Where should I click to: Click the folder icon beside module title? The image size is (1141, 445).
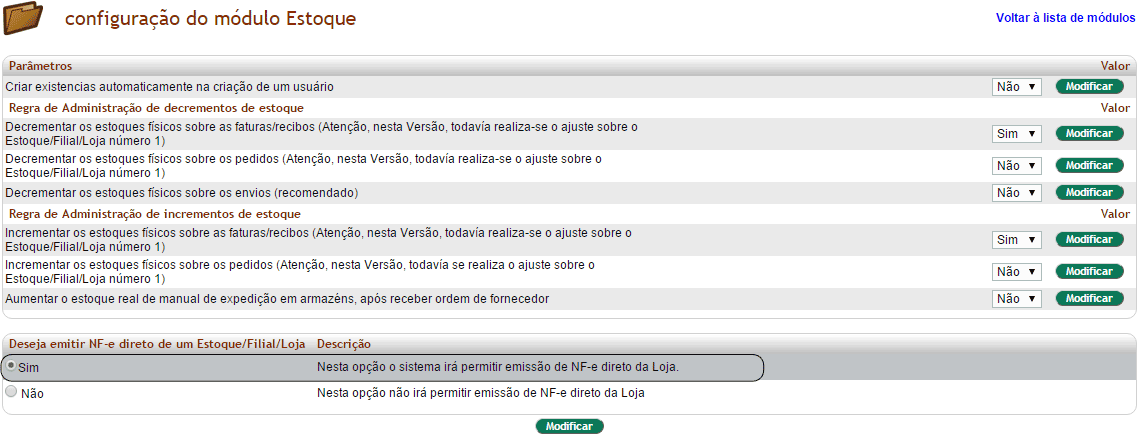pyautogui.click(x=23, y=18)
